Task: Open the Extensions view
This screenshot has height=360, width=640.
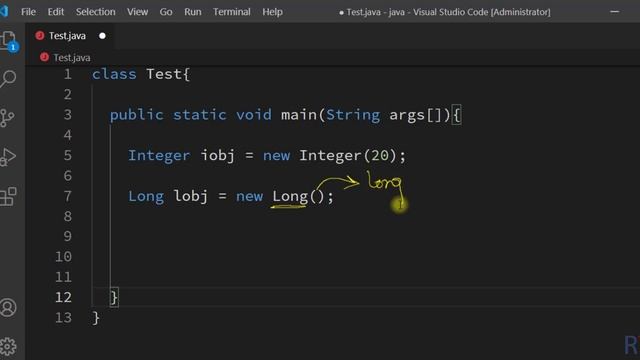Action: click(x=8, y=196)
